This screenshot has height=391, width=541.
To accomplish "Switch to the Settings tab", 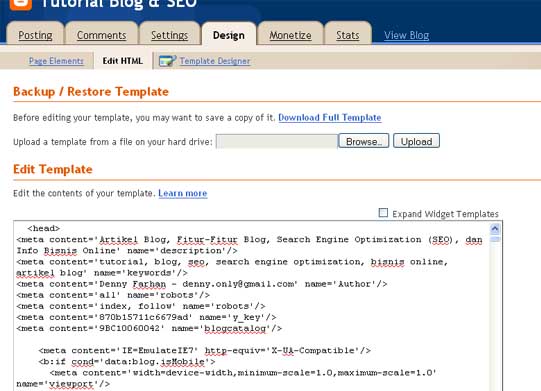I will [x=169, y=35].
